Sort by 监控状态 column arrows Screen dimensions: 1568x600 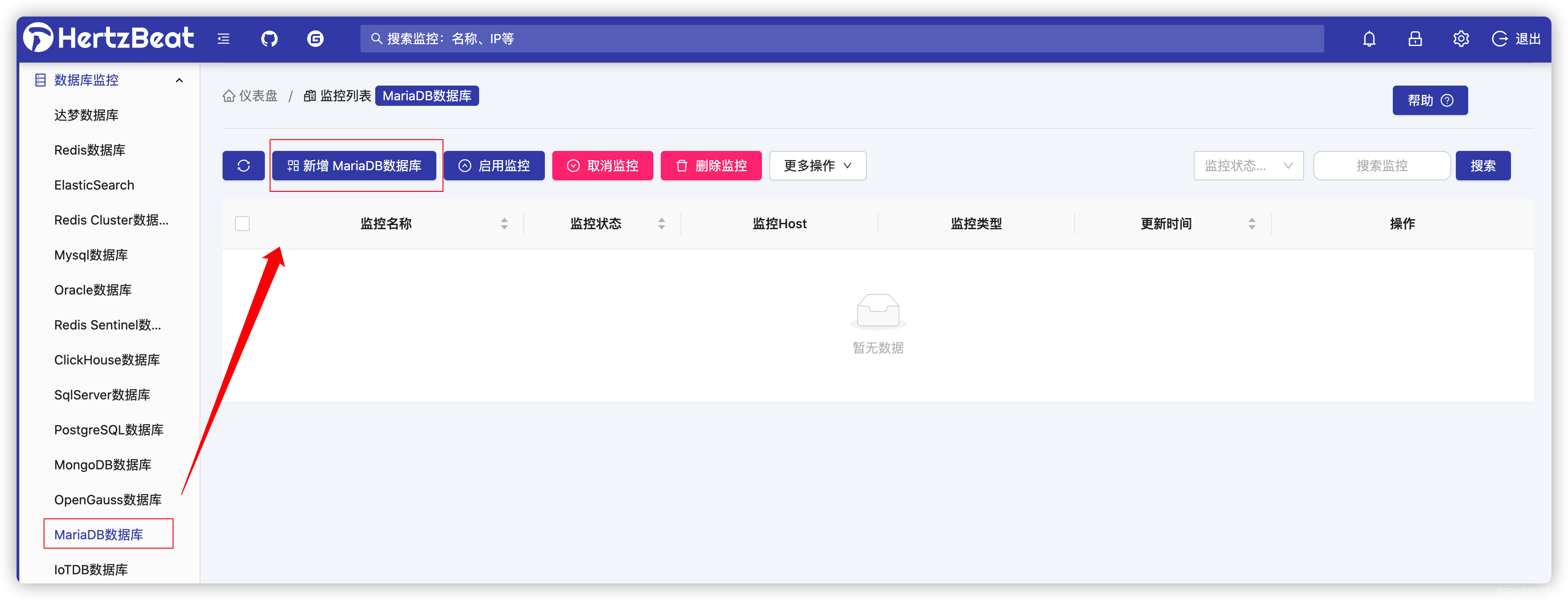click(661, 224)
